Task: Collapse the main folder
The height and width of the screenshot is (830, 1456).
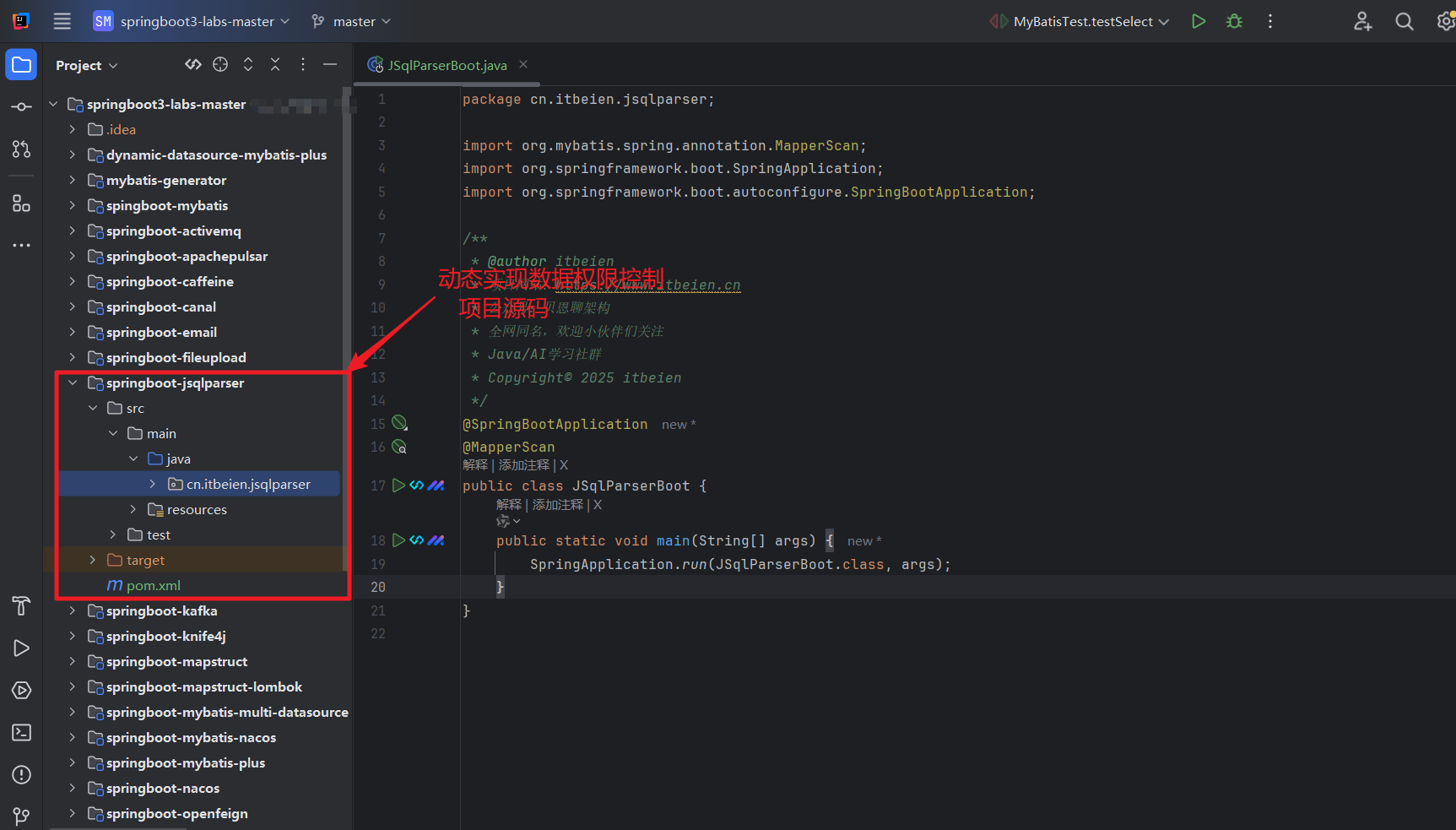Action: pos(113,434)
